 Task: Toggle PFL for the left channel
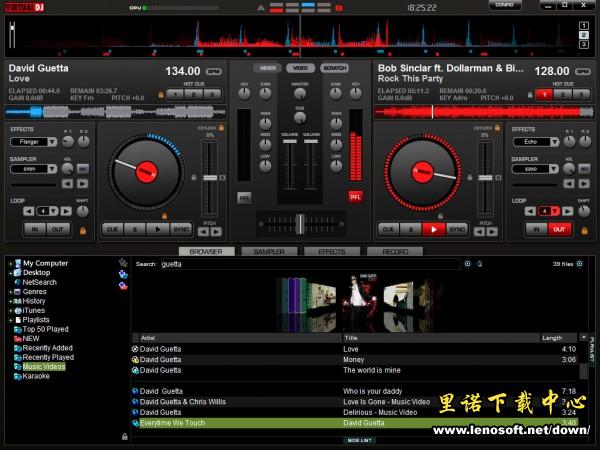pyautogui.click(x=244, y=198)
